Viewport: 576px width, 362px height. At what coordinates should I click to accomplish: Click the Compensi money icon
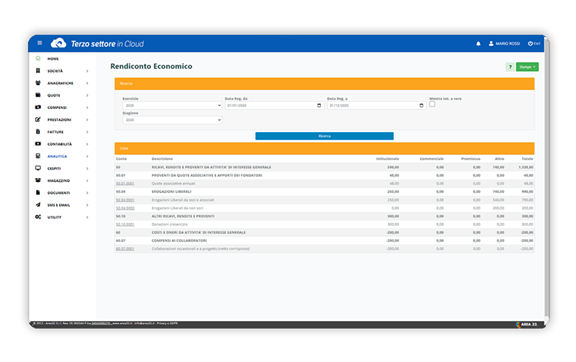click(x=38, y=107)
